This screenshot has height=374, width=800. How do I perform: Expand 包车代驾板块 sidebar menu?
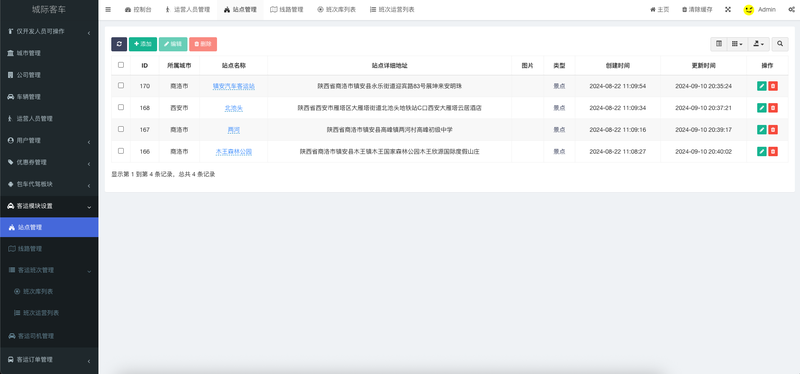coord(49,184)
